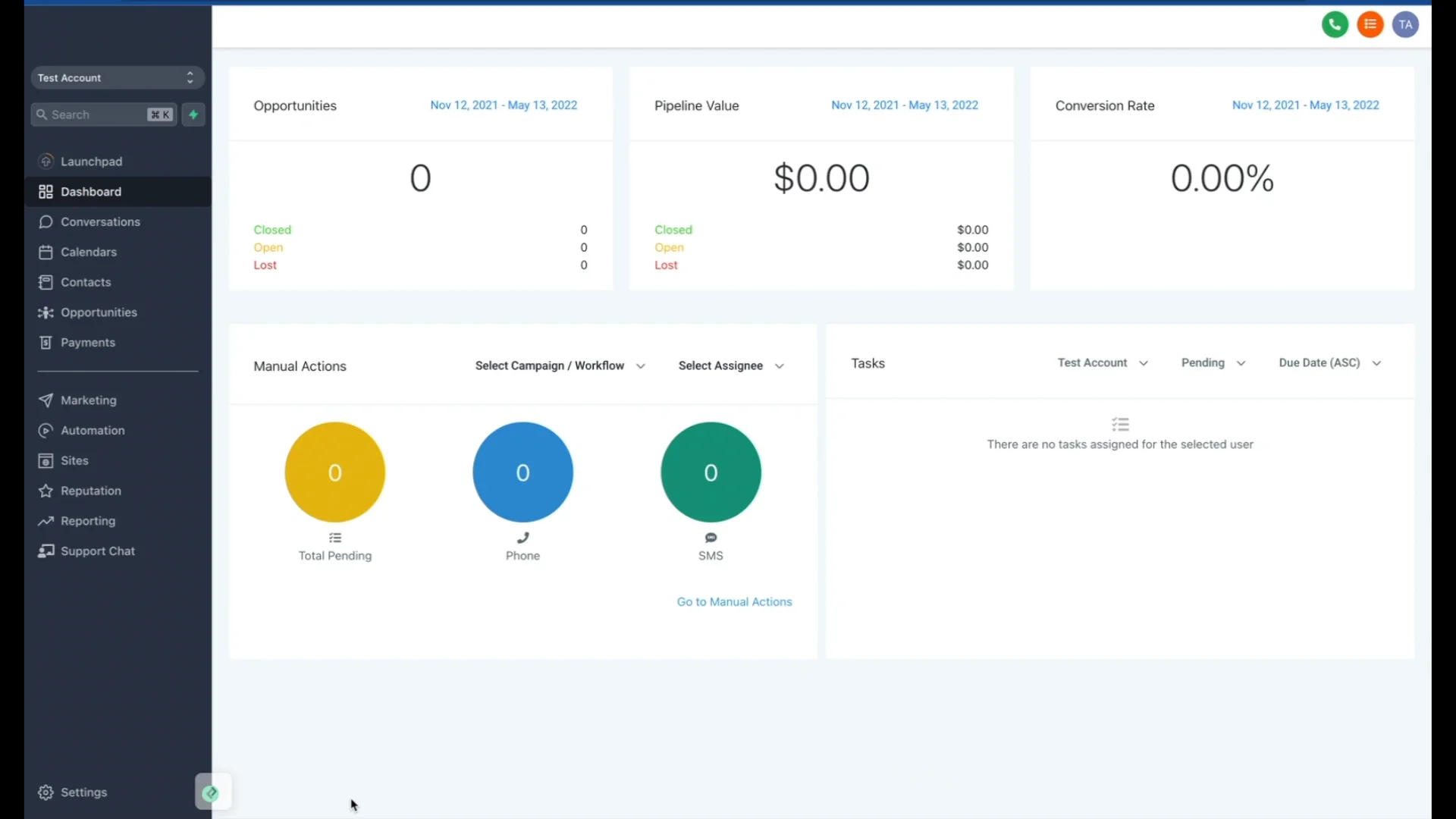This screenshot has width=1456, height=819.
Task: Click the Payments receipt icon
Action: [46, 343]
